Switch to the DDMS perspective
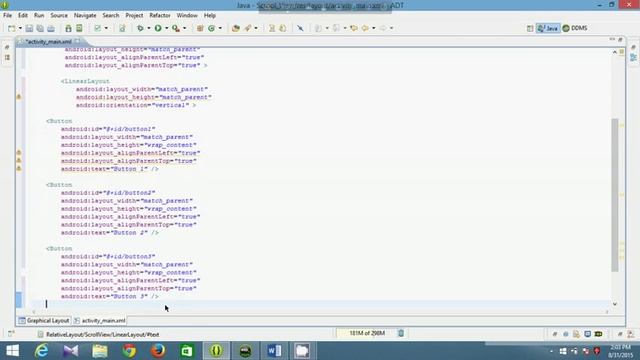 pyautogui.click(x=575, y=28)
